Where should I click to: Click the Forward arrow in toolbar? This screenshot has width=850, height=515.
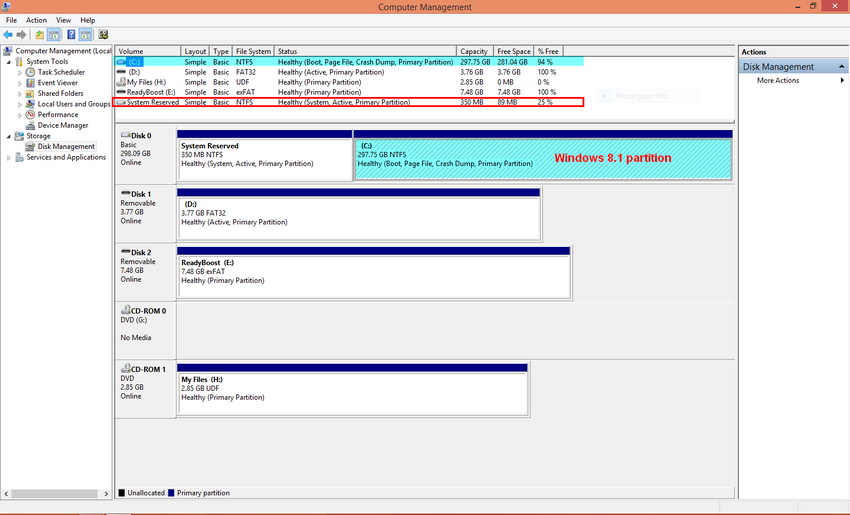(21, 35)
